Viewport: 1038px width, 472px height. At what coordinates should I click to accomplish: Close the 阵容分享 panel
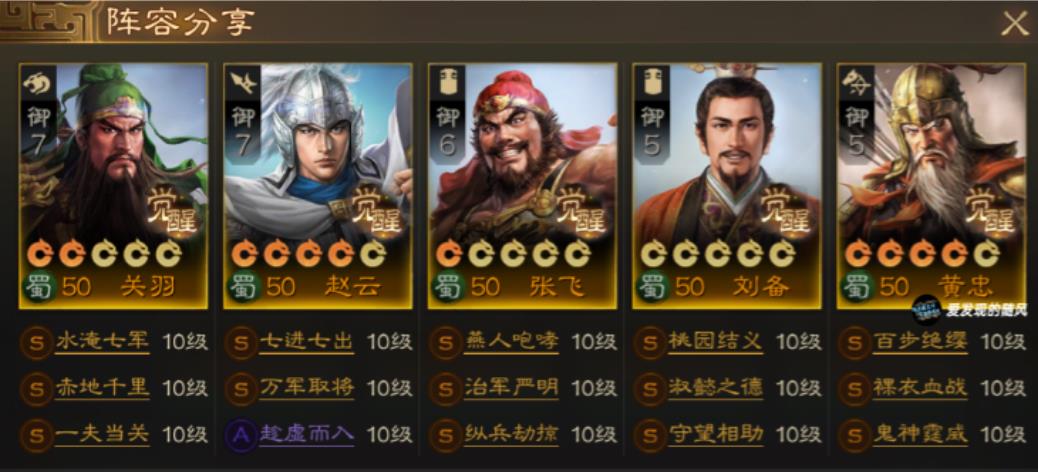pos(1014,24)
